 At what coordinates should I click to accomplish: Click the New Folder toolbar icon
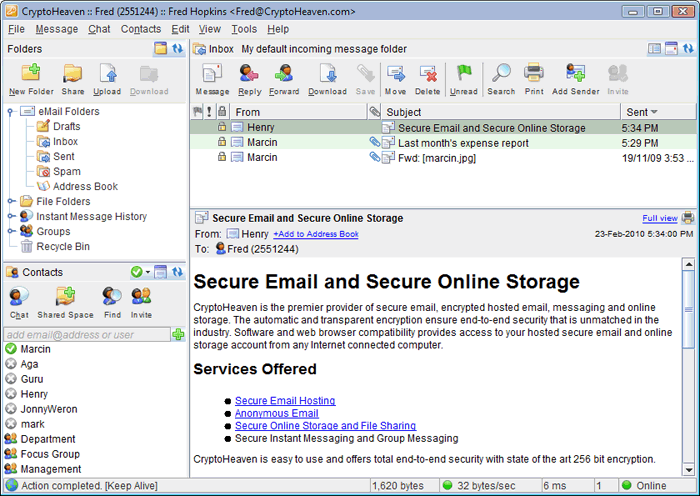tap(30, 74)
